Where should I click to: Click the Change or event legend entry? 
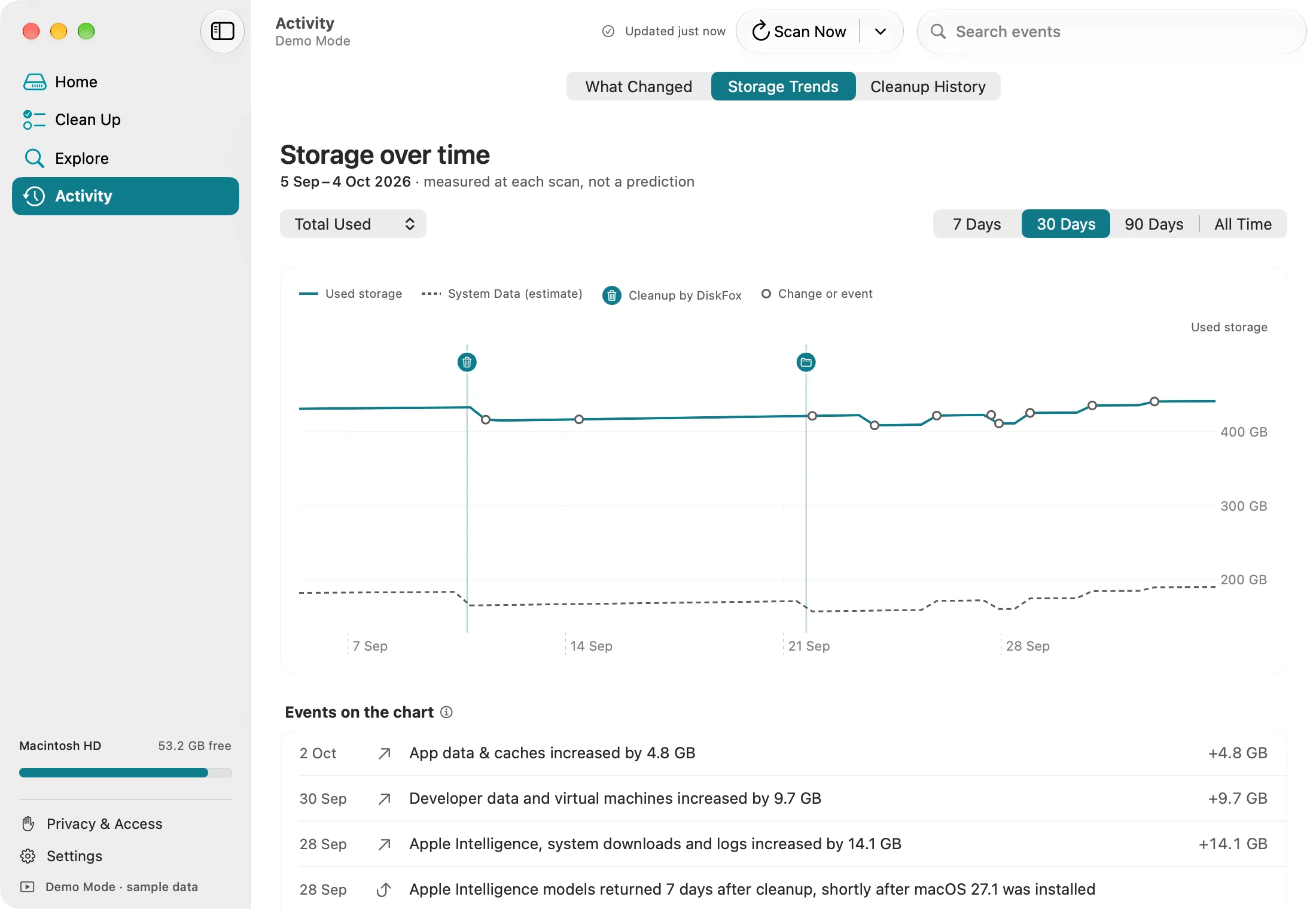point(817,294)
